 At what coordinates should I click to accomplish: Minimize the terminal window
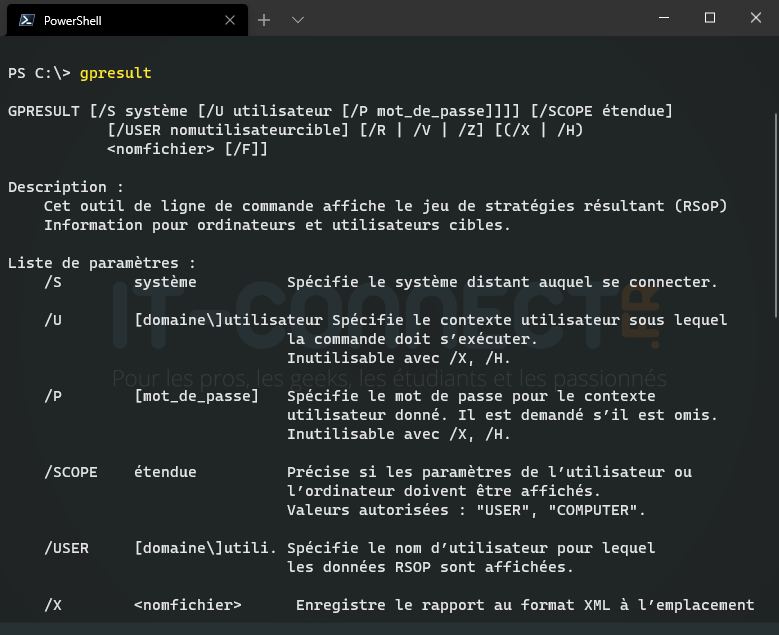[x=664, y=18]
